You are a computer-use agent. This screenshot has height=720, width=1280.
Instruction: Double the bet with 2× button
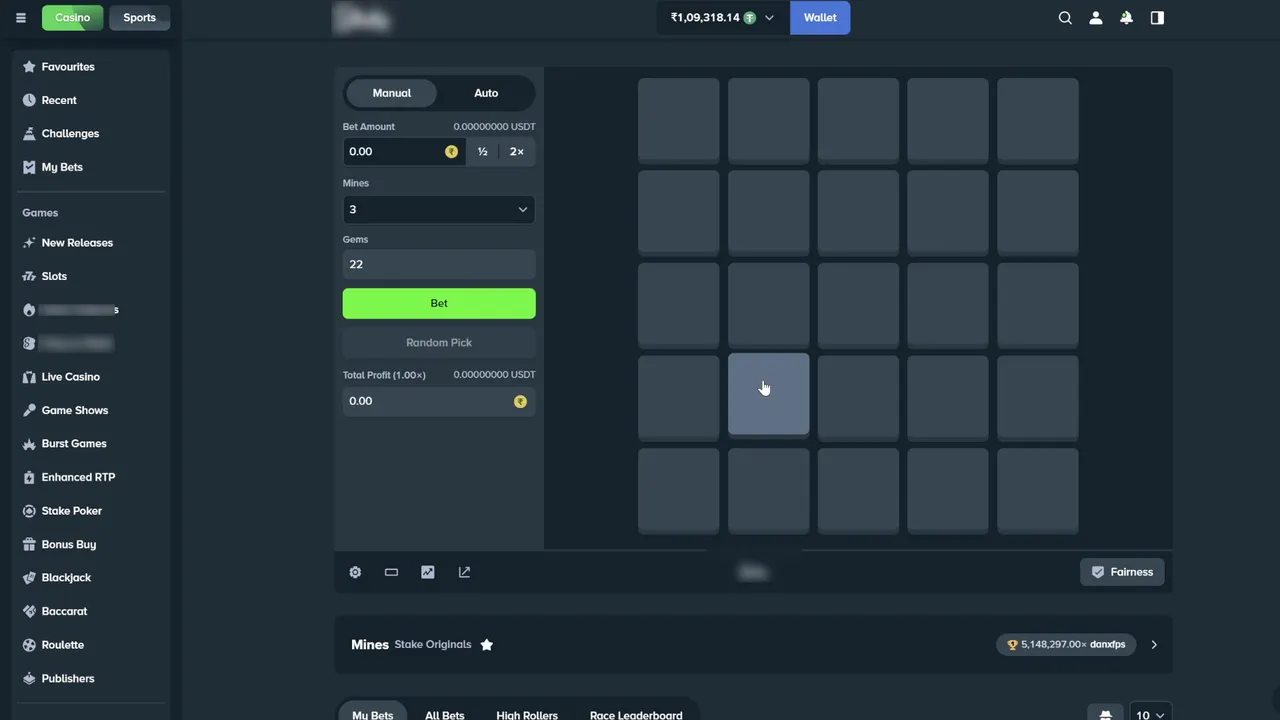(x=517, y=152)
